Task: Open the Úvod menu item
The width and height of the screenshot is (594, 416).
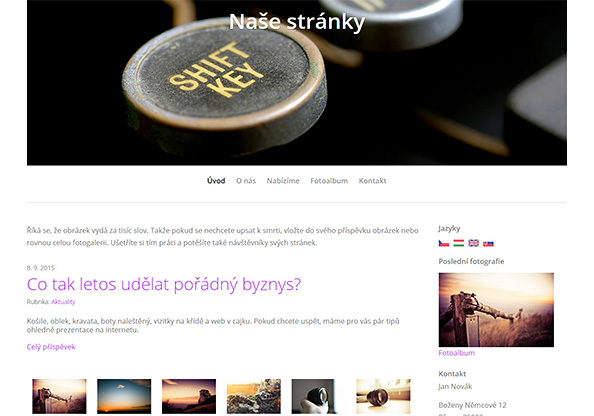Action: [x=216, y=181]
